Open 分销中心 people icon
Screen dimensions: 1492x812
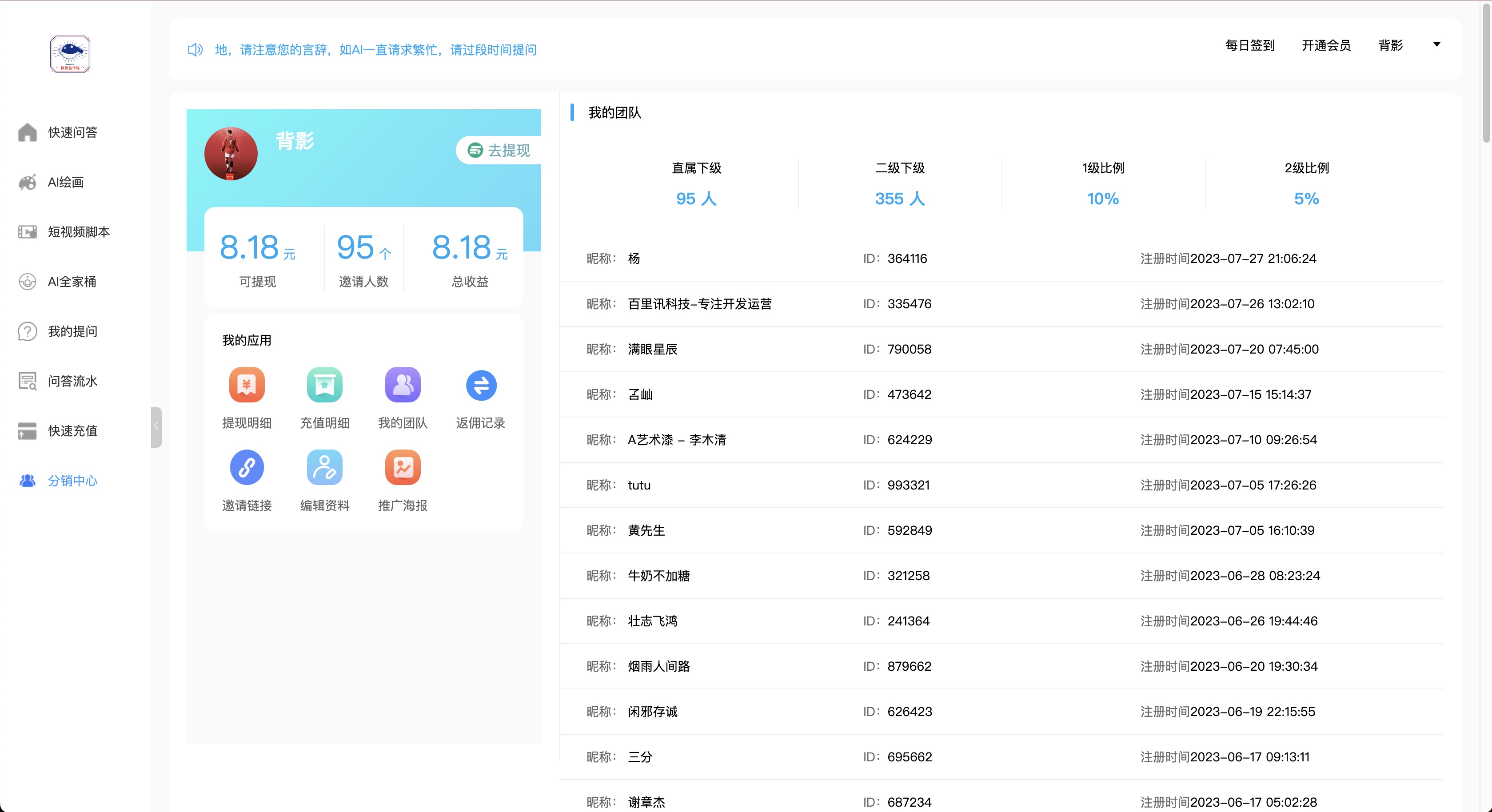pos(27,481)
